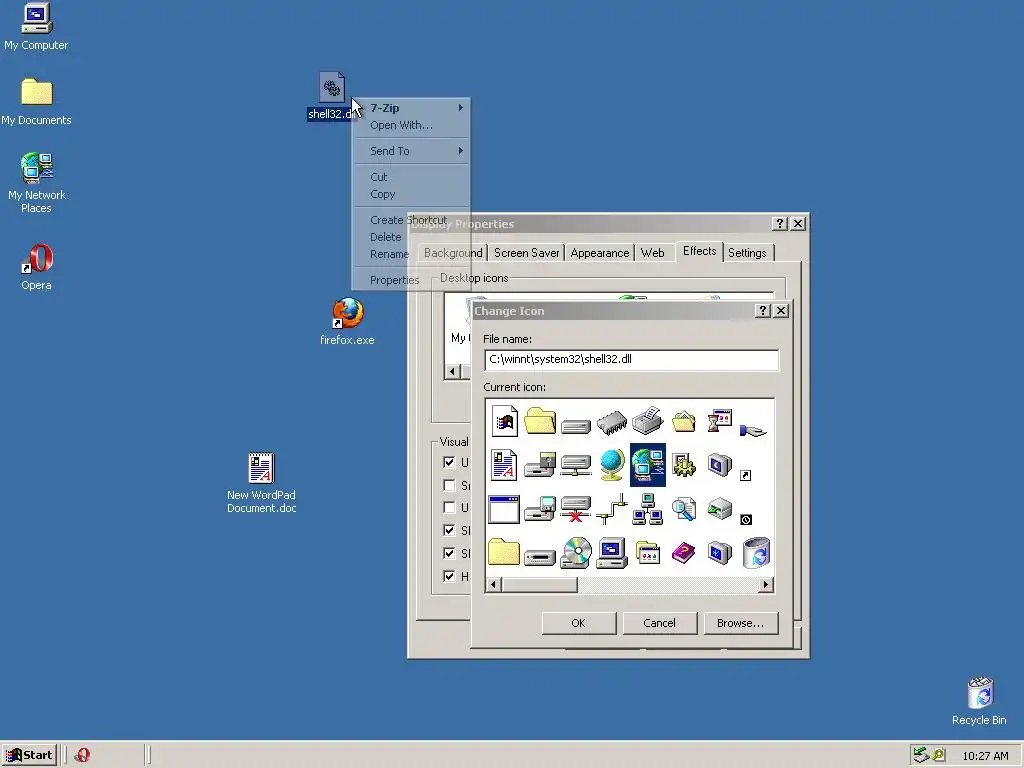This screenshot has width=1024, height=768.
Task: Toggle the unchecked checkbox labeled U
Action: click(449, 507)
